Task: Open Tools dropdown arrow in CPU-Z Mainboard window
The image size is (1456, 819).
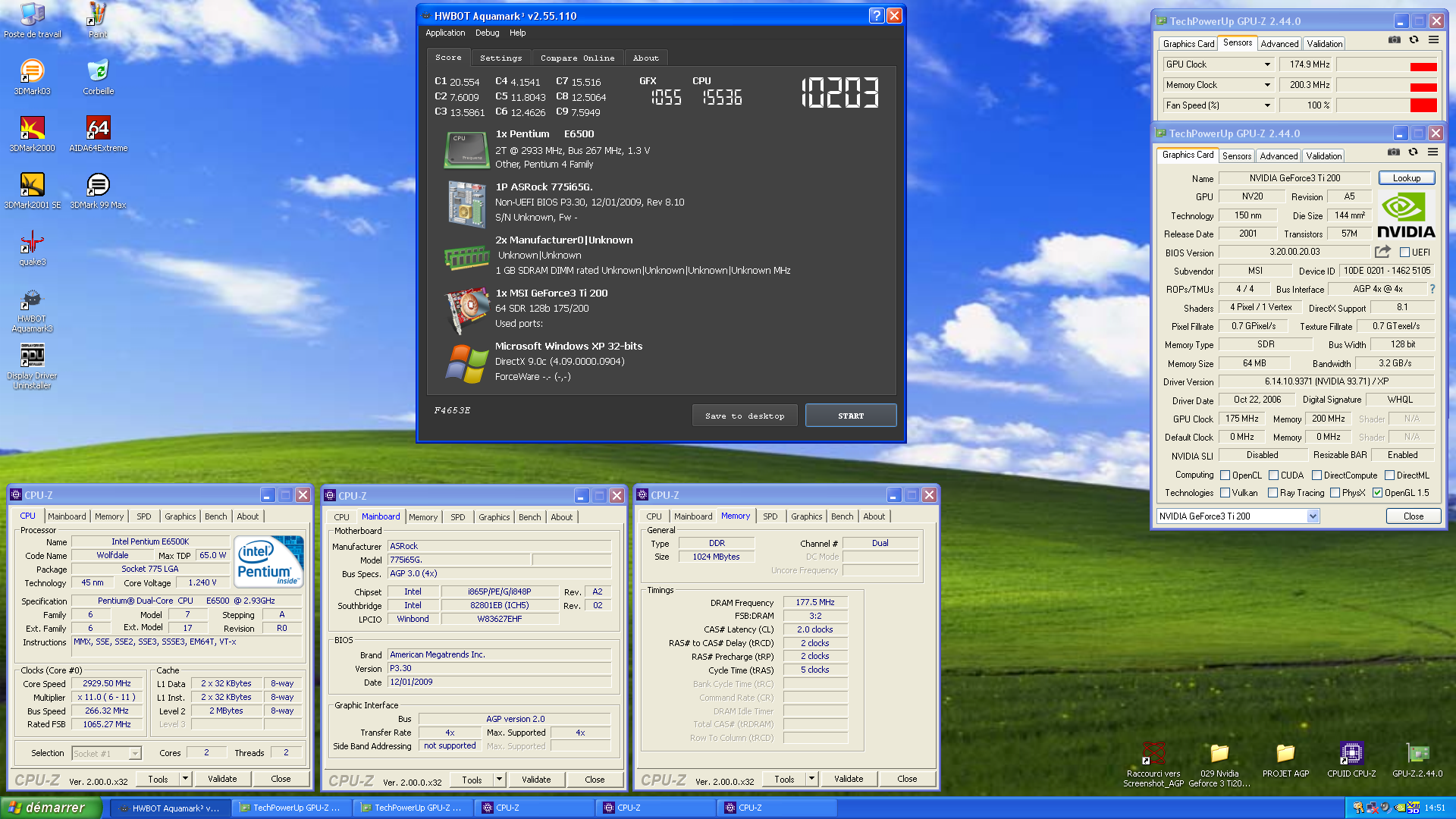Action: (499, 780)
